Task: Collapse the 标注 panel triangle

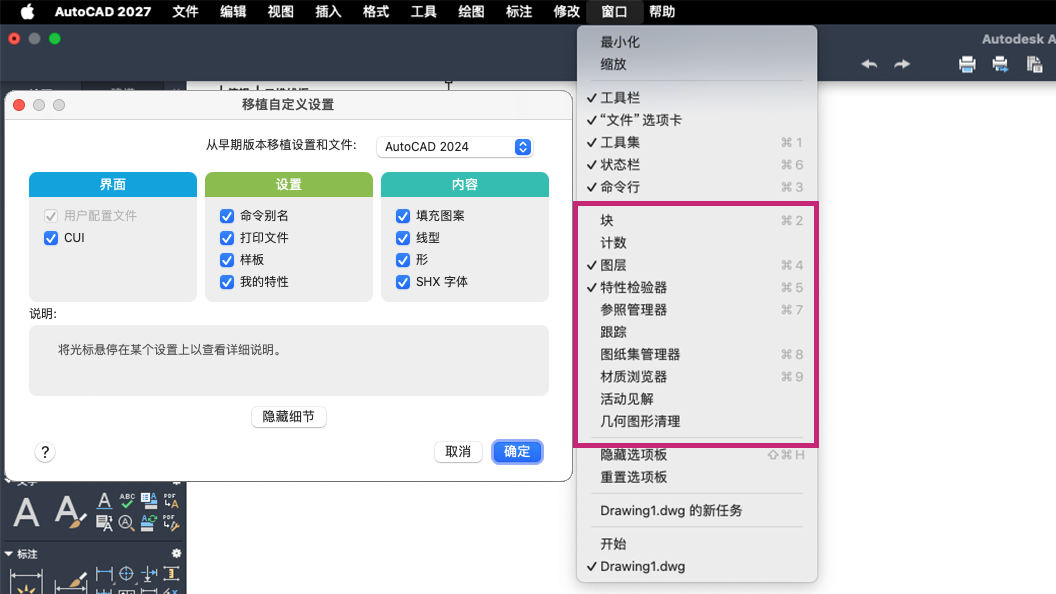Action: tap(9, 554)
